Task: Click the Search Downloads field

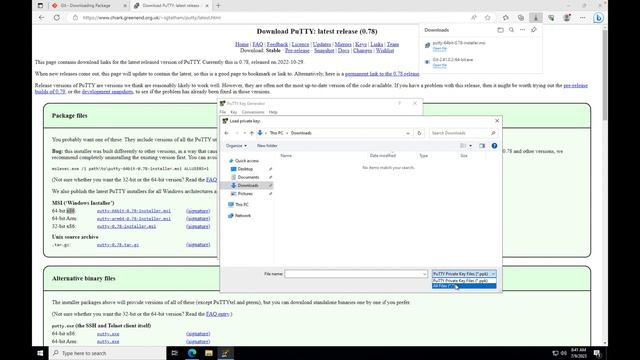Action: (x=463, y=133)
